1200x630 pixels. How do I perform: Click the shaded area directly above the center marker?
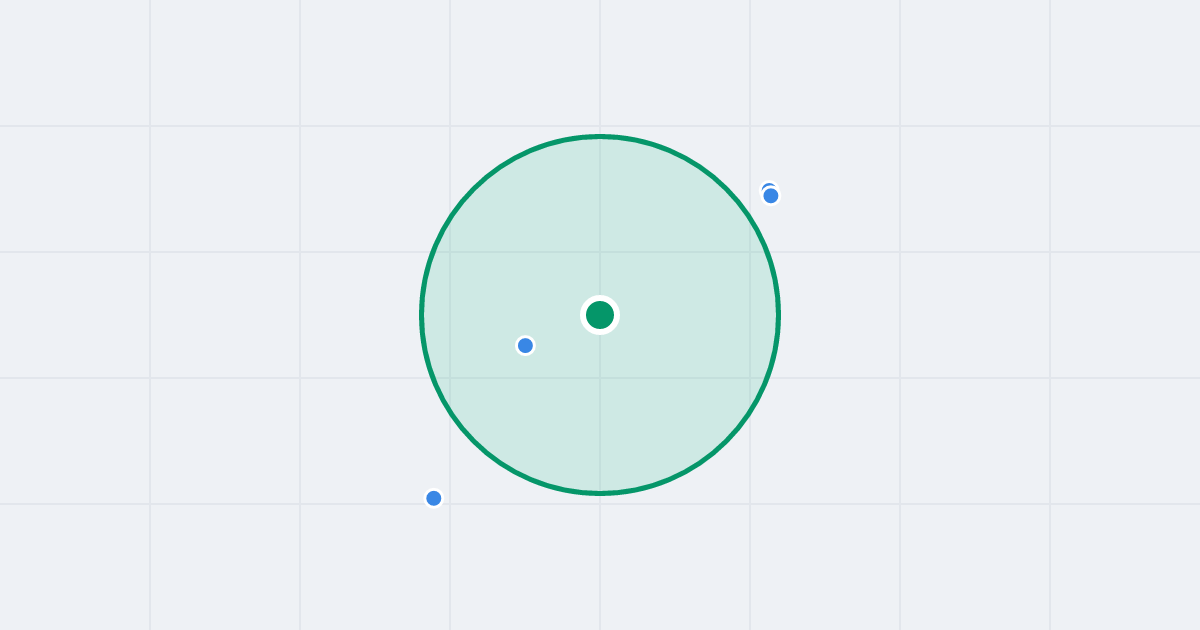pyautogui.click(x=600, y=220)
